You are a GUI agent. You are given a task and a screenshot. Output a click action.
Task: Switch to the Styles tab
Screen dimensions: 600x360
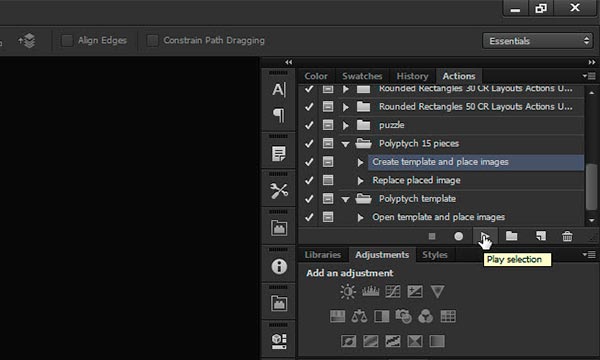pyautogui.click(x=435, y=255)
